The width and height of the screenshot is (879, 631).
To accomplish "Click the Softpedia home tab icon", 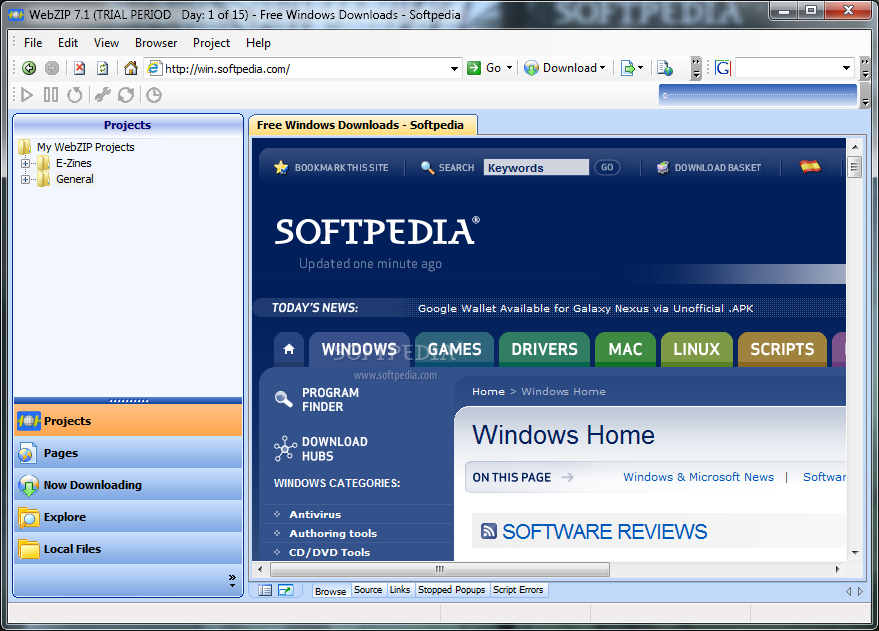I will click(289, 349).
